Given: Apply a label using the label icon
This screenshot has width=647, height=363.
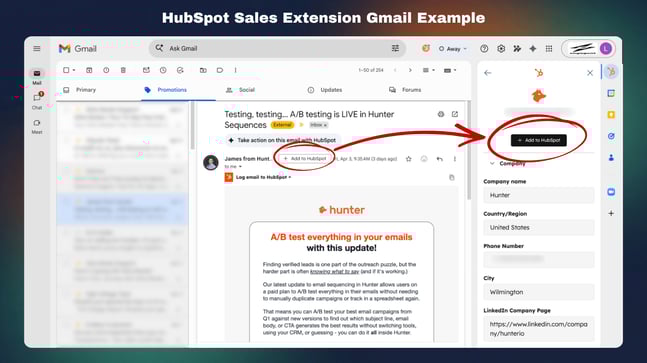Looking at the screenshot, I should (x=220, y=70).
